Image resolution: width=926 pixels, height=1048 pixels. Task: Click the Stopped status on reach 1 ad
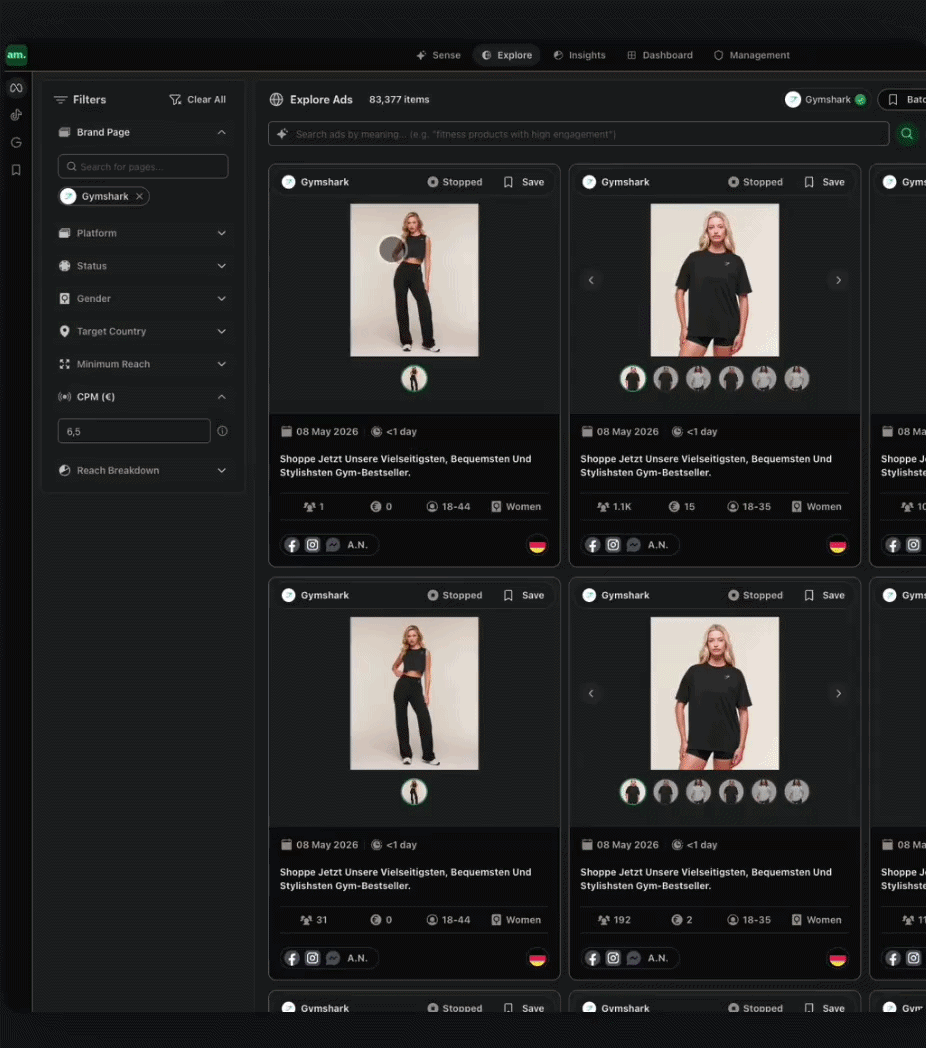click(x=455, y=182)
